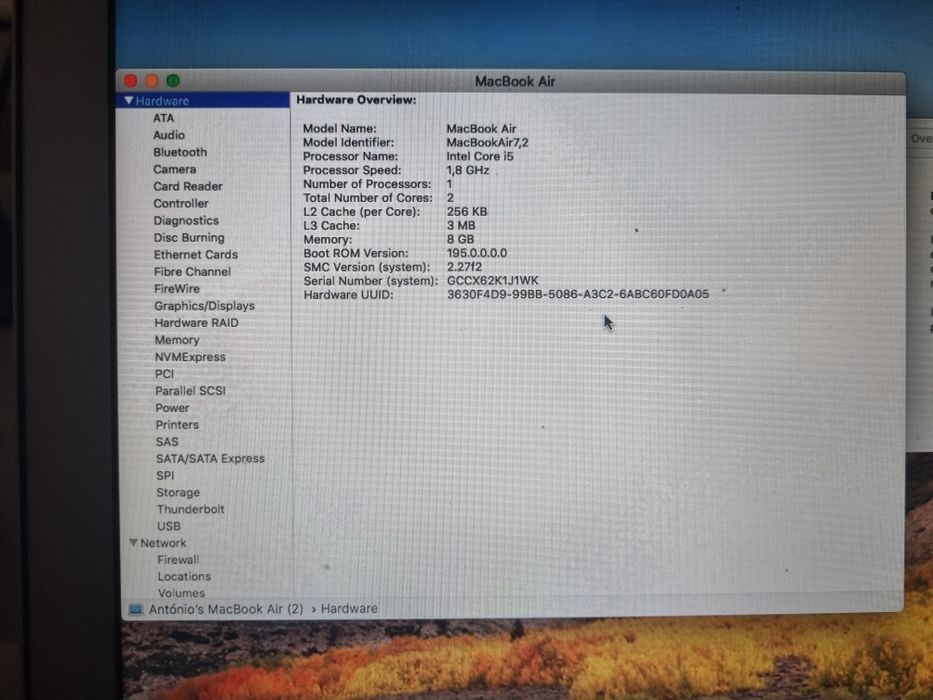Collapse the Network disclosure triangle
933x700 pixels.
[x=133, y=542]
